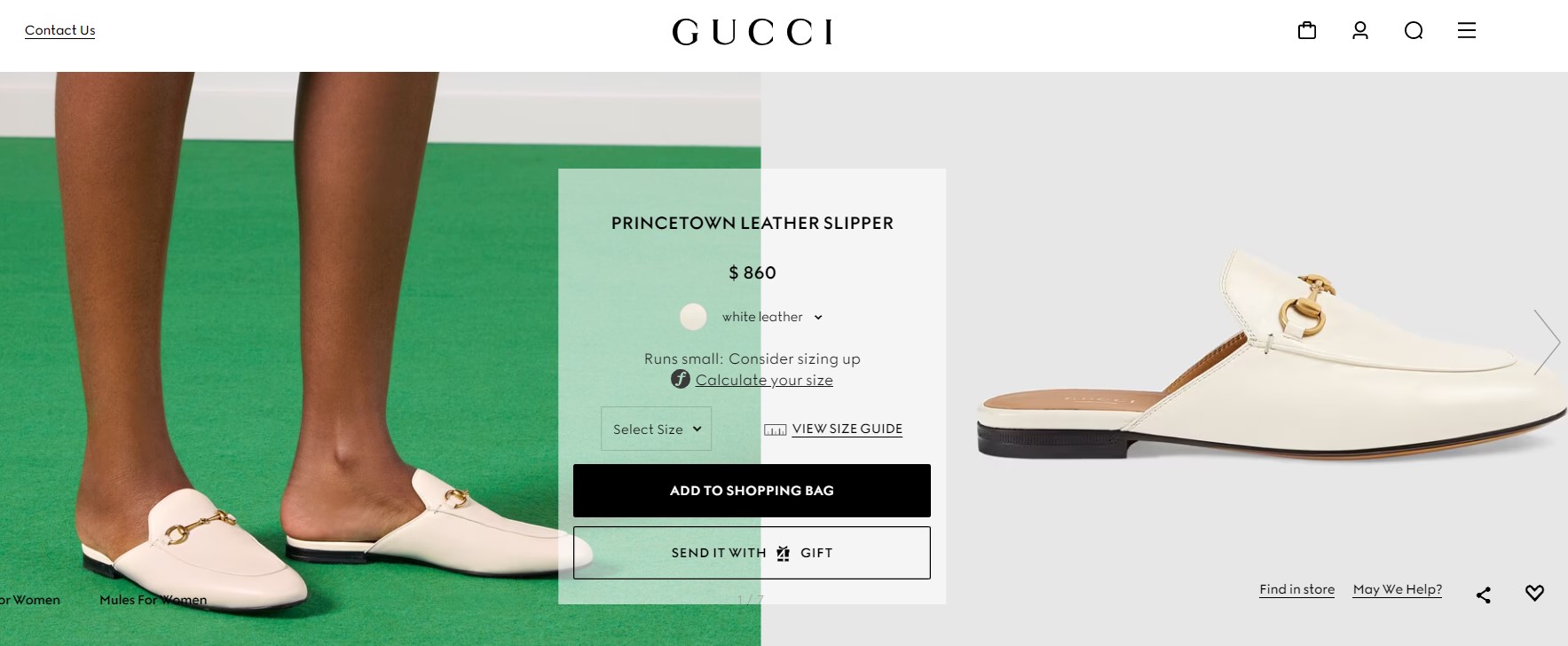
Task: Expand the Select Size dropdown
Action: [656, 429]
